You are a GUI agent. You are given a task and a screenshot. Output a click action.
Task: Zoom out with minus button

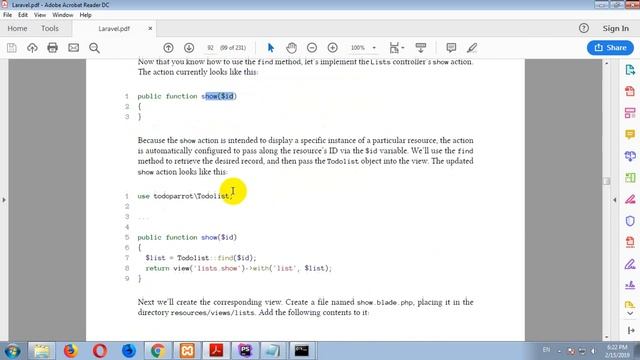click(312, 48)
